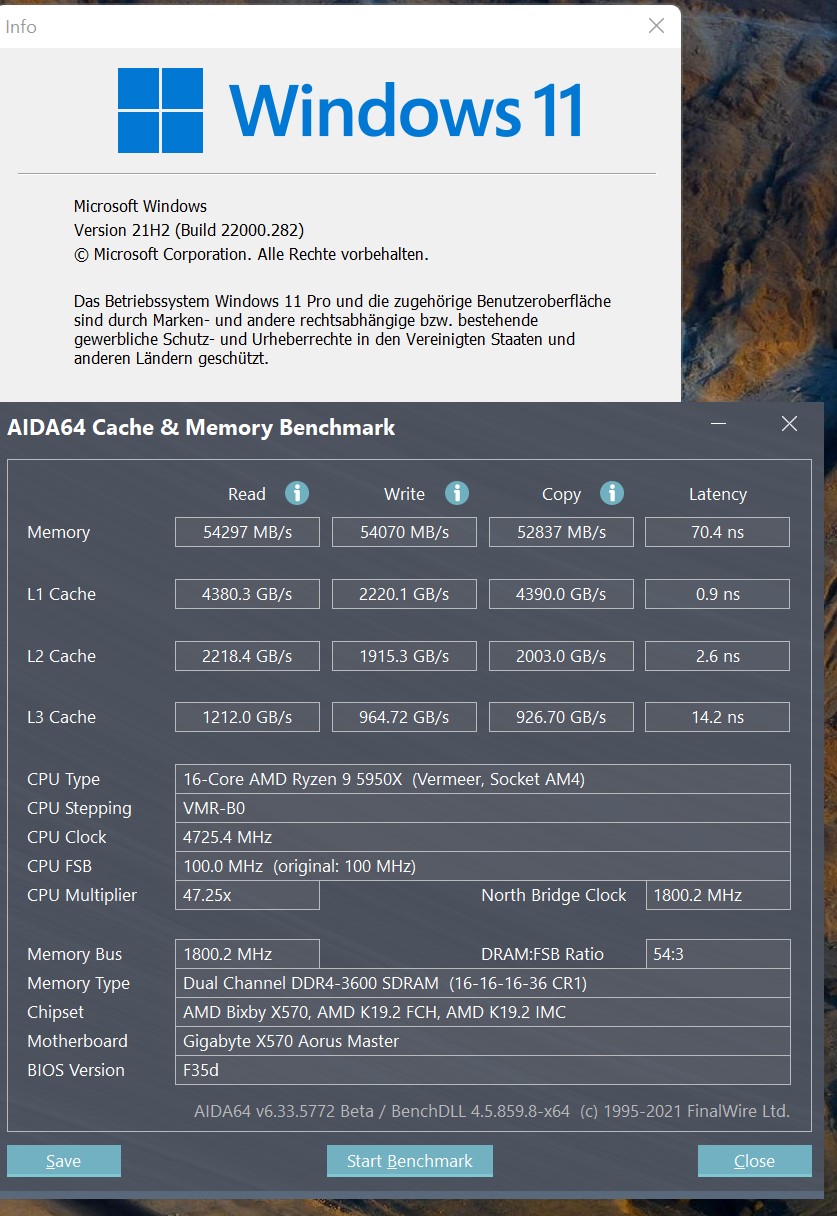This screenshot has height=1216, width=837.
Task: Close the Info window
Action: click(x=656, y=26)
